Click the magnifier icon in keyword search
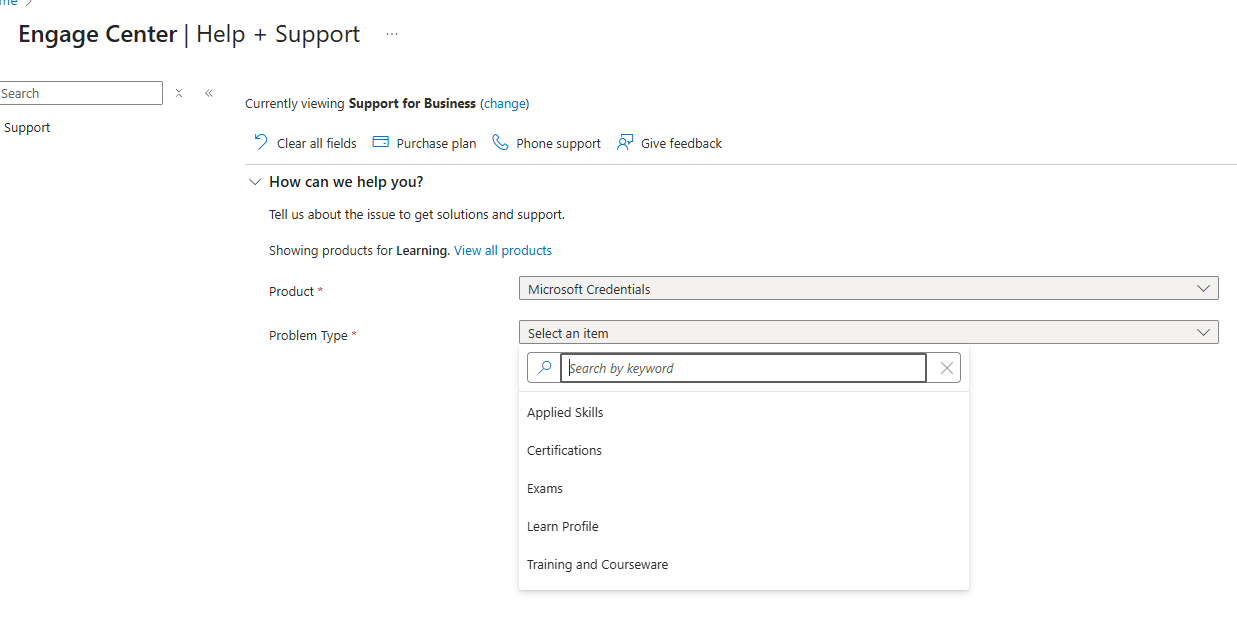Viewport: 1237px width, 621px height. (544, 368)
